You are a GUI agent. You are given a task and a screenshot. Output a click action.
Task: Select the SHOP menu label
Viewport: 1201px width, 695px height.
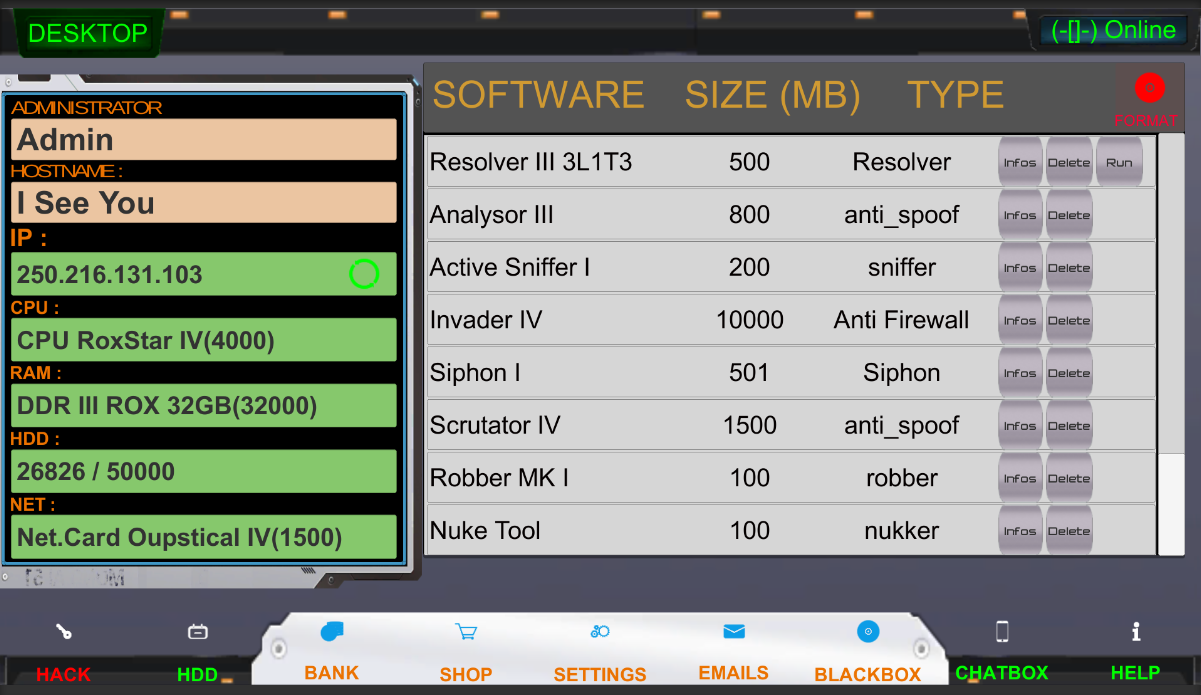click(466, 674)
